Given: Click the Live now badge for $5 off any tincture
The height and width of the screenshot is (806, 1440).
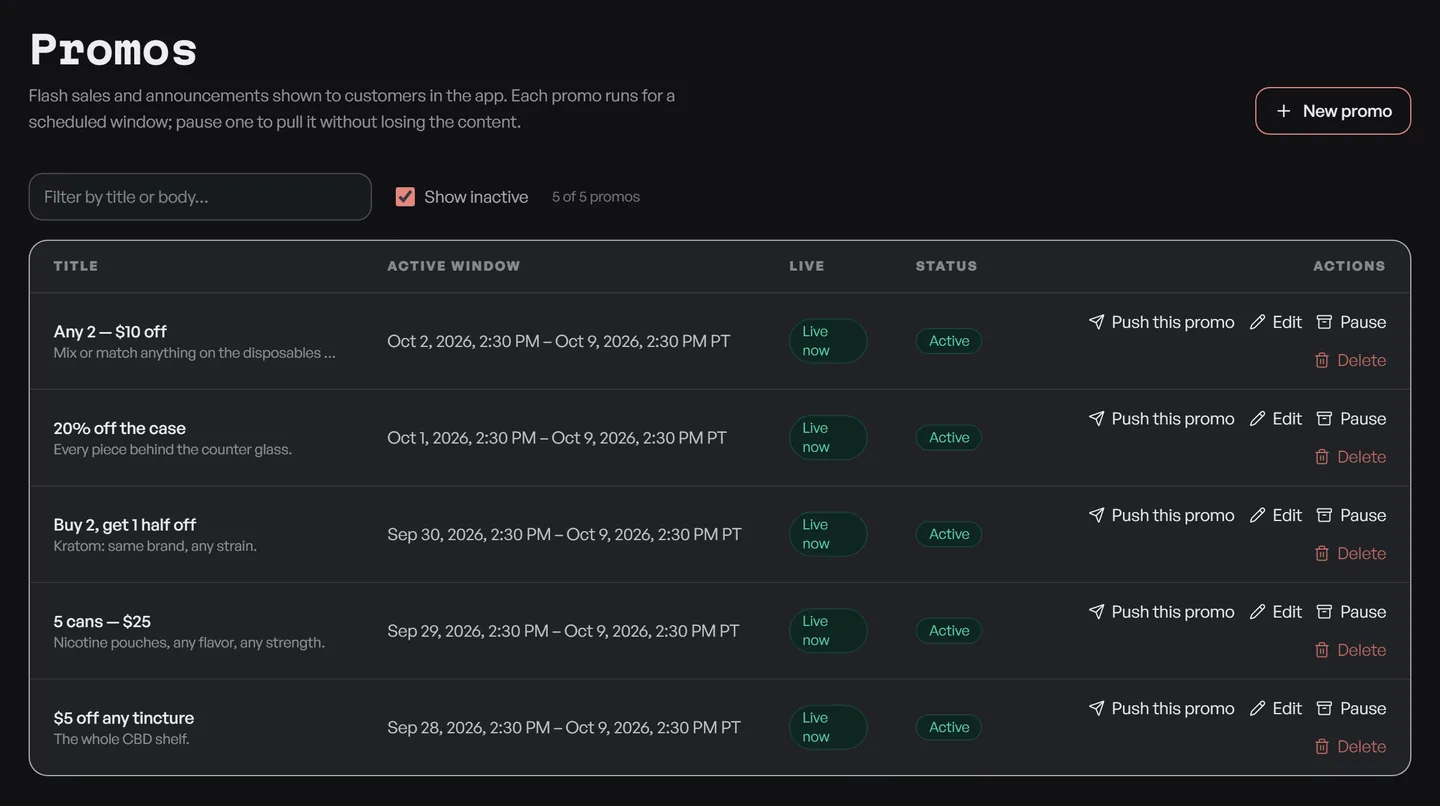Looking at the screenshot, I should [x=828, y=727].
